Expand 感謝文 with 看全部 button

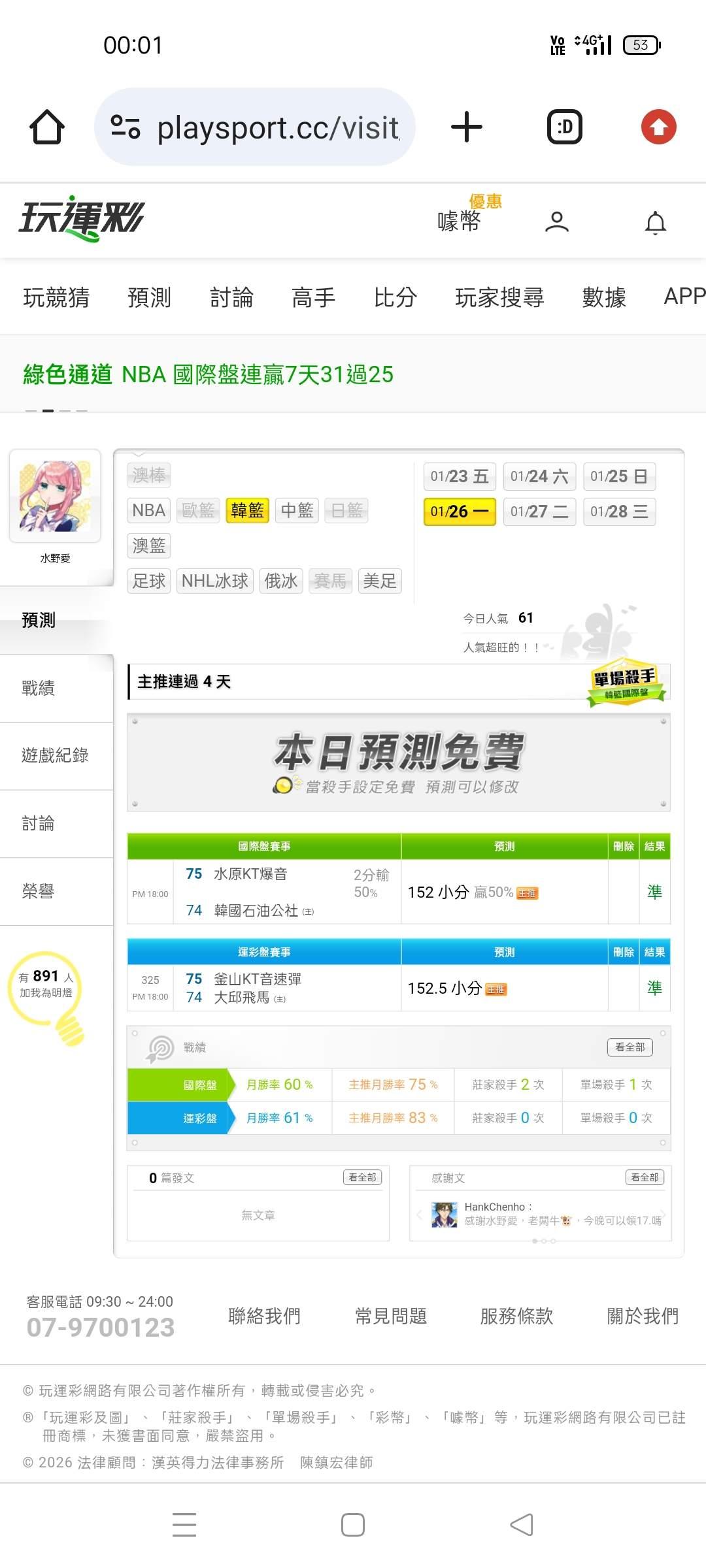645,1177
